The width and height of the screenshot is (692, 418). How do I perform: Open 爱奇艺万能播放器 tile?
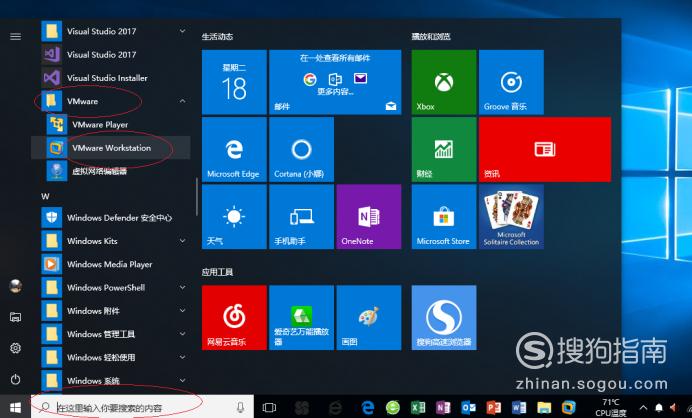[301, 317]
